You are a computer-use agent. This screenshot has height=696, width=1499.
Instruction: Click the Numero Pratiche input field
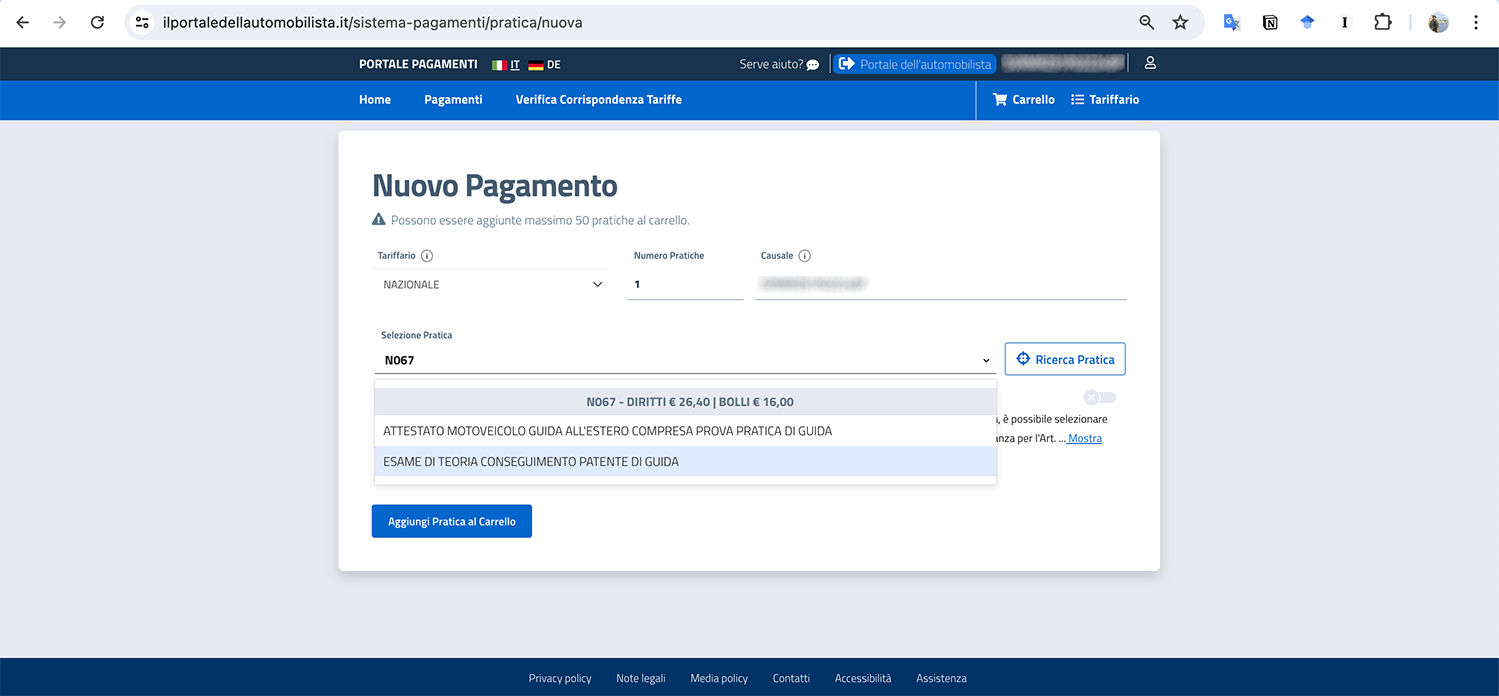685,285
